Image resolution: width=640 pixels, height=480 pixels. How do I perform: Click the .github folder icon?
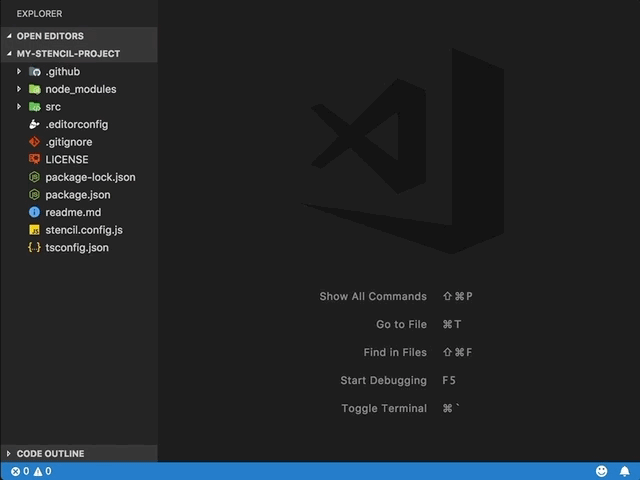click(35, 72)
